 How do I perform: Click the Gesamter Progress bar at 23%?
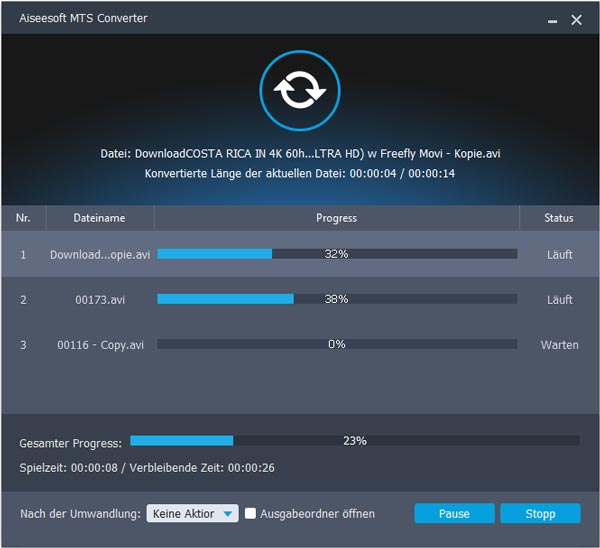click(355, 440)
